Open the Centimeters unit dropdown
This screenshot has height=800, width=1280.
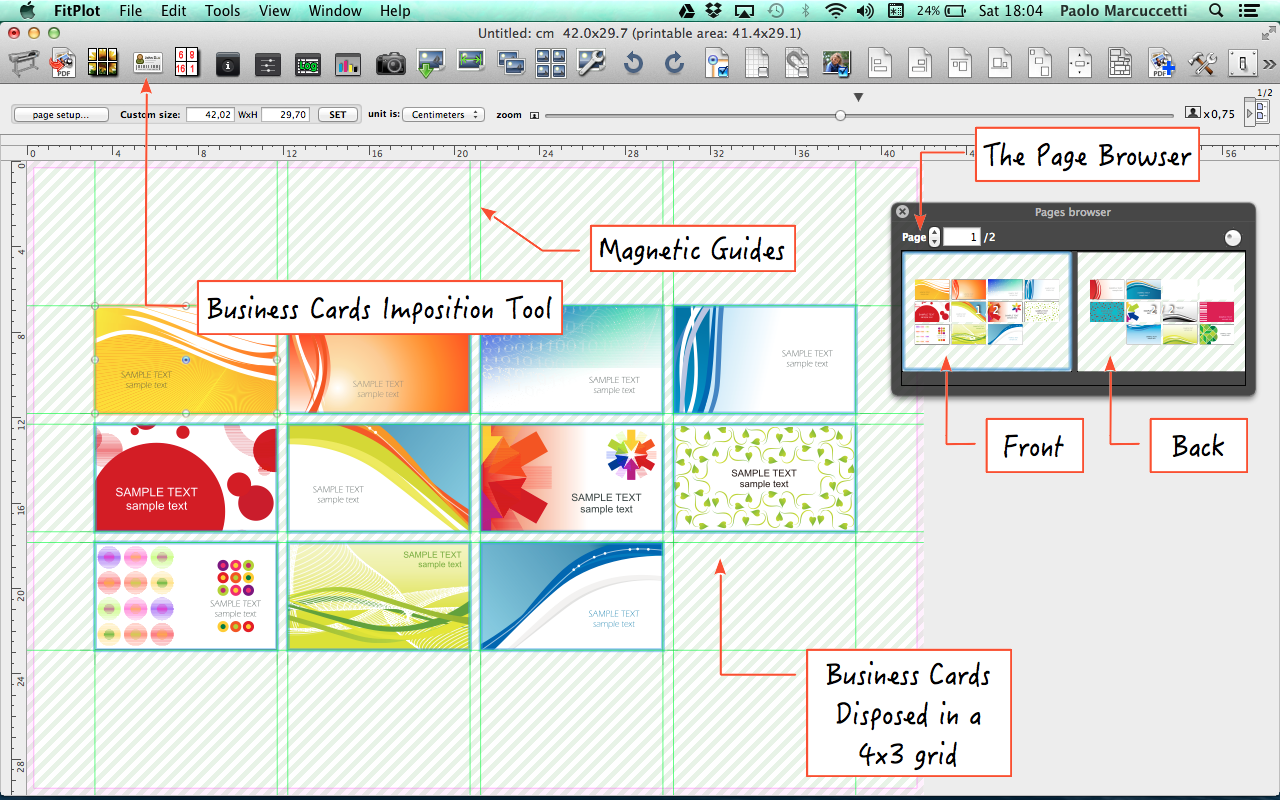tap(443, 115)
